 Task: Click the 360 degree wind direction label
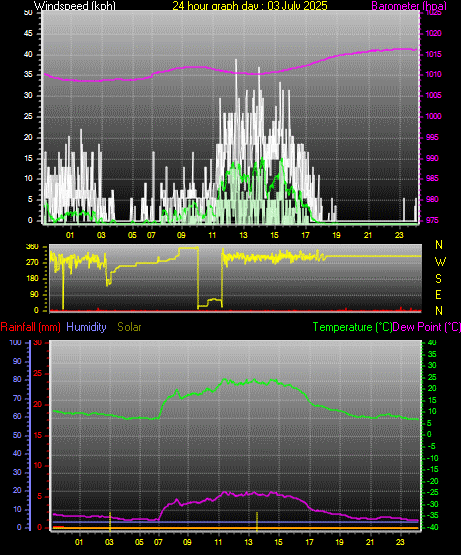point(32,247)
